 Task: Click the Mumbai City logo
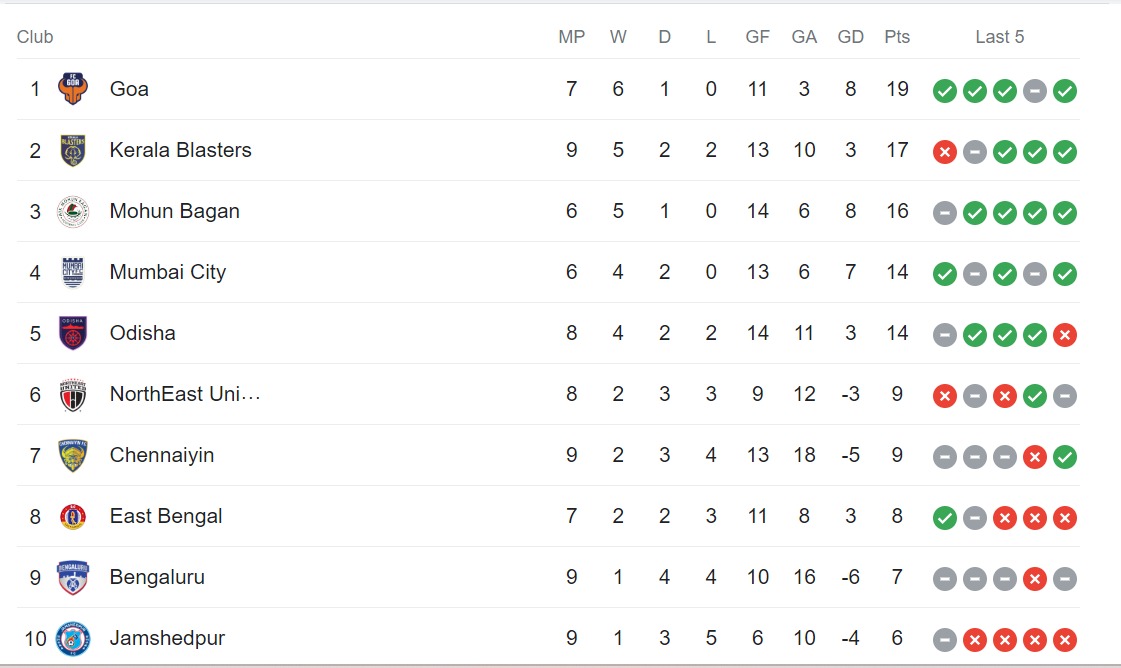pyautogui.click(x=73, y=272)
